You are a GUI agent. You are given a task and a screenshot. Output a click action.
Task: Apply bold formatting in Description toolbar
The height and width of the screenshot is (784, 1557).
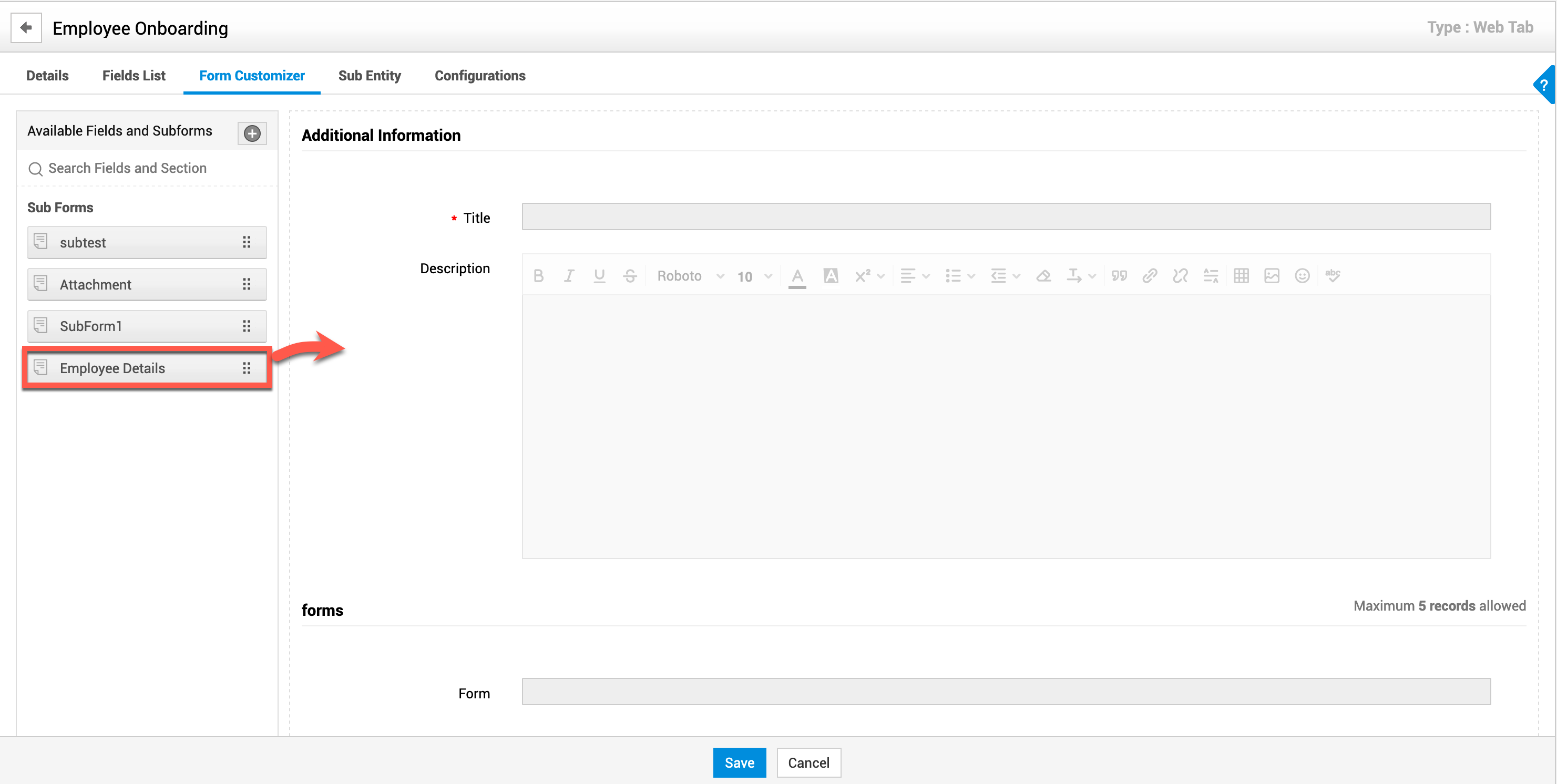pyautogui.click(x=539, y=276)
